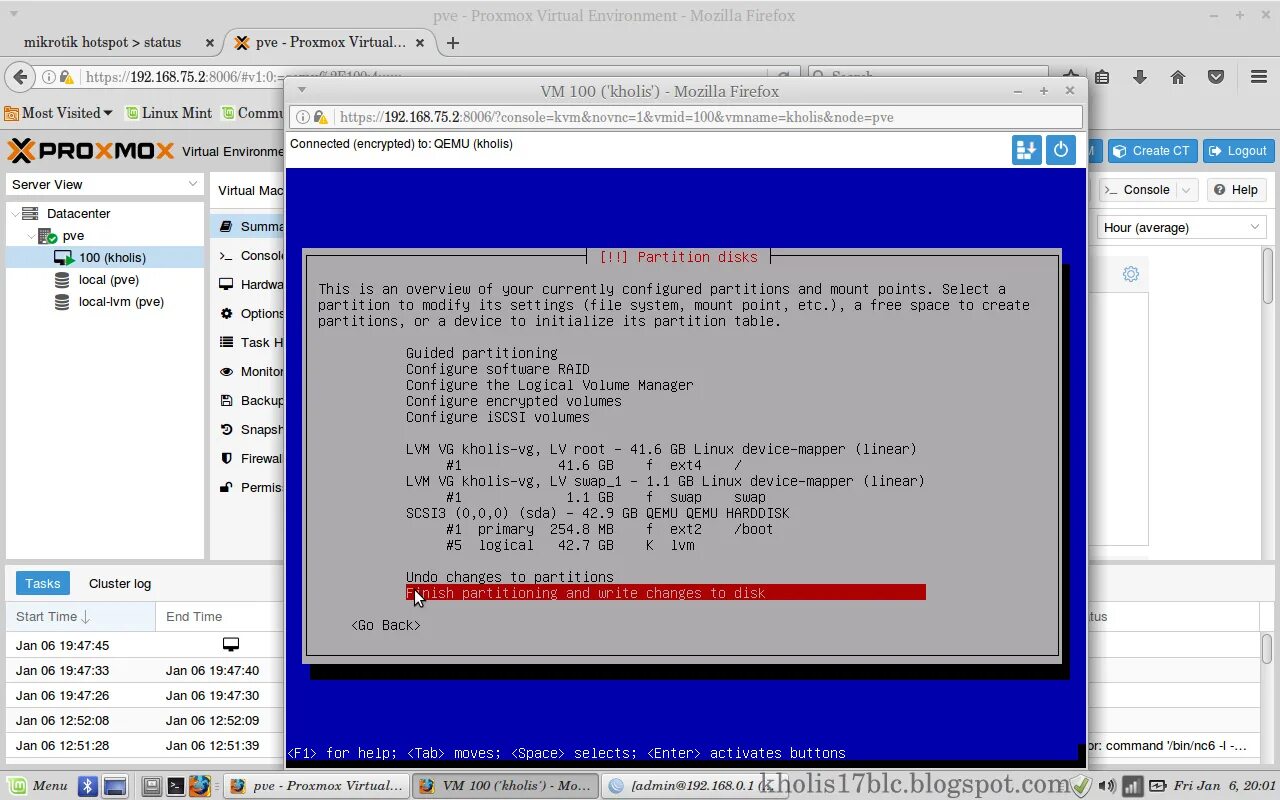Screen dimensions: 1280x800
Task: Click the Bluetooth icon in the panel
Action: tap(88, 786)
